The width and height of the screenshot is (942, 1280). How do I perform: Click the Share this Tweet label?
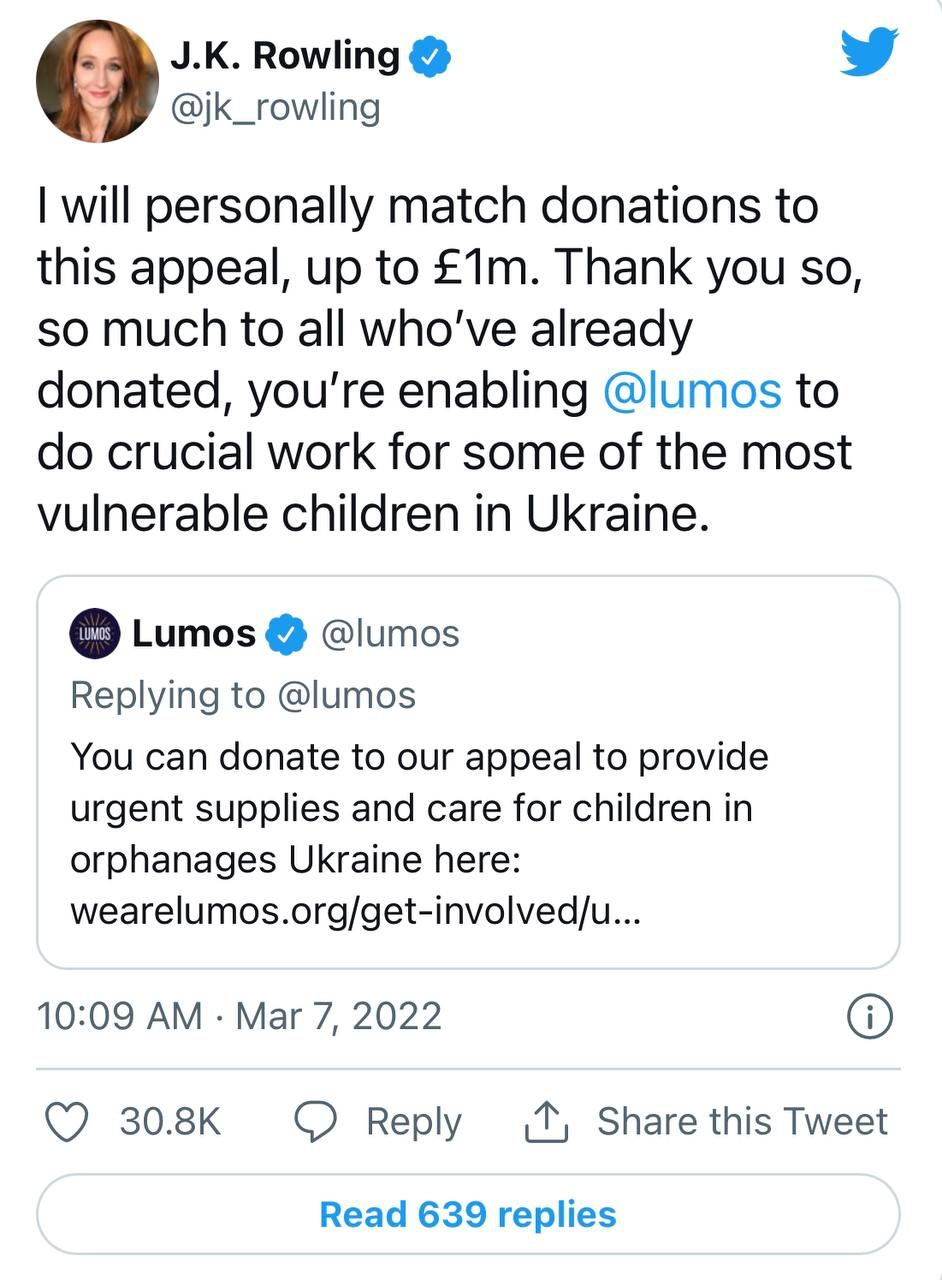coord(742,1121)
